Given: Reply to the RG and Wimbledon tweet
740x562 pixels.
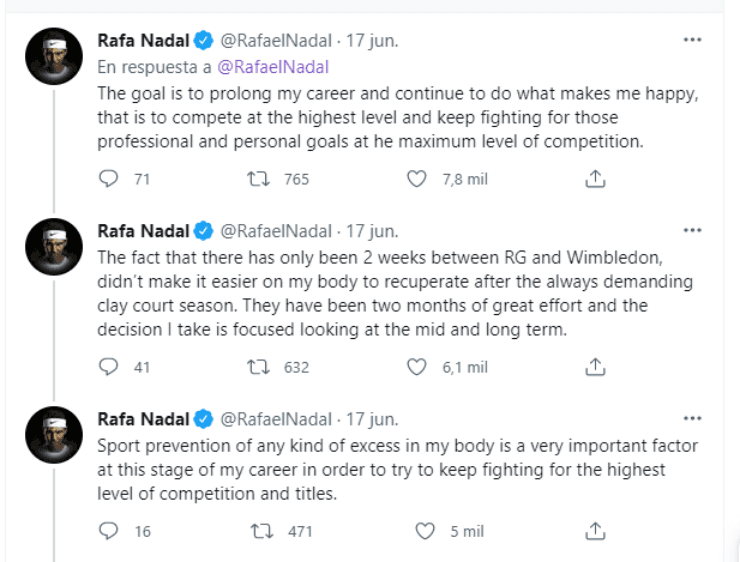Looking at the screenshot, I should pyautogui.click(x=110, y=367).
